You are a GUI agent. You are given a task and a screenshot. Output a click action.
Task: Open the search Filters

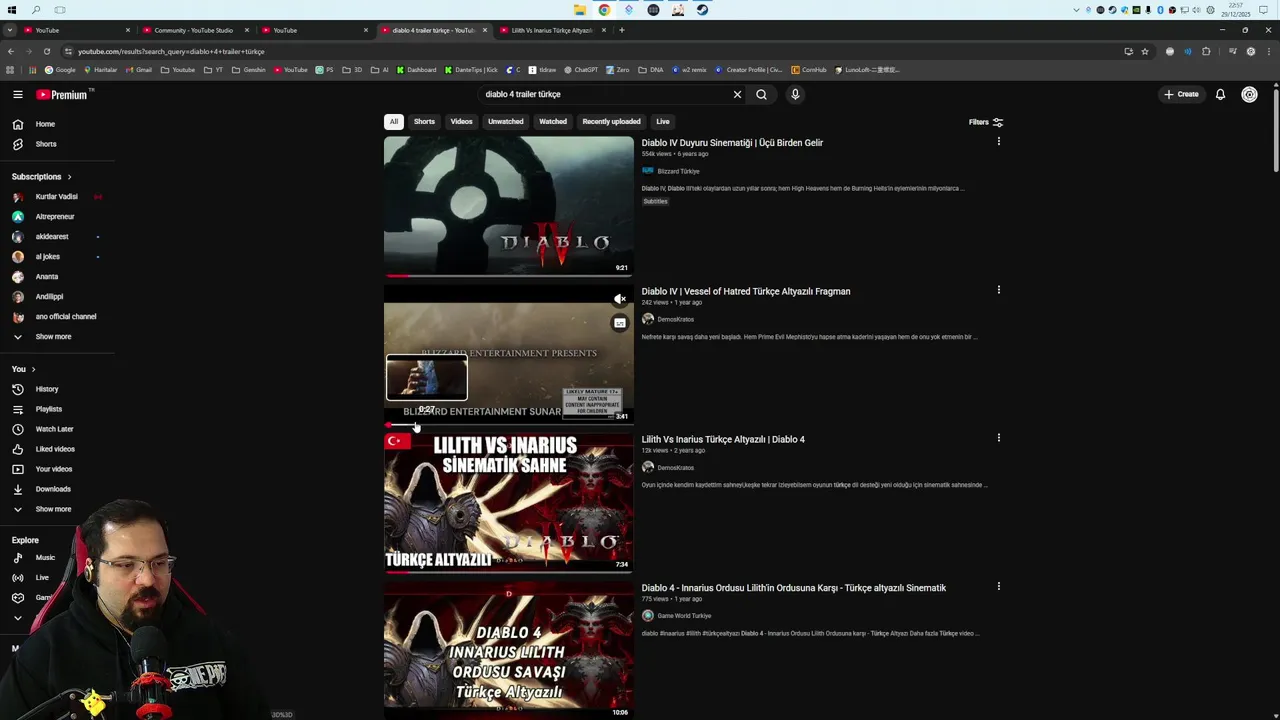point(985,122)
